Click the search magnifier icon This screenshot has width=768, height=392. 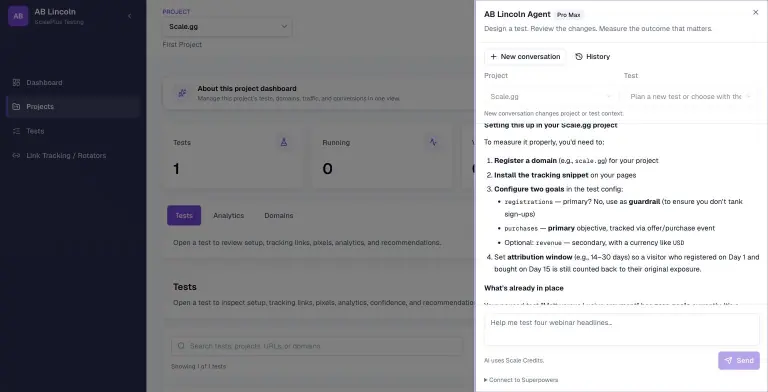[x=181, y=346]
